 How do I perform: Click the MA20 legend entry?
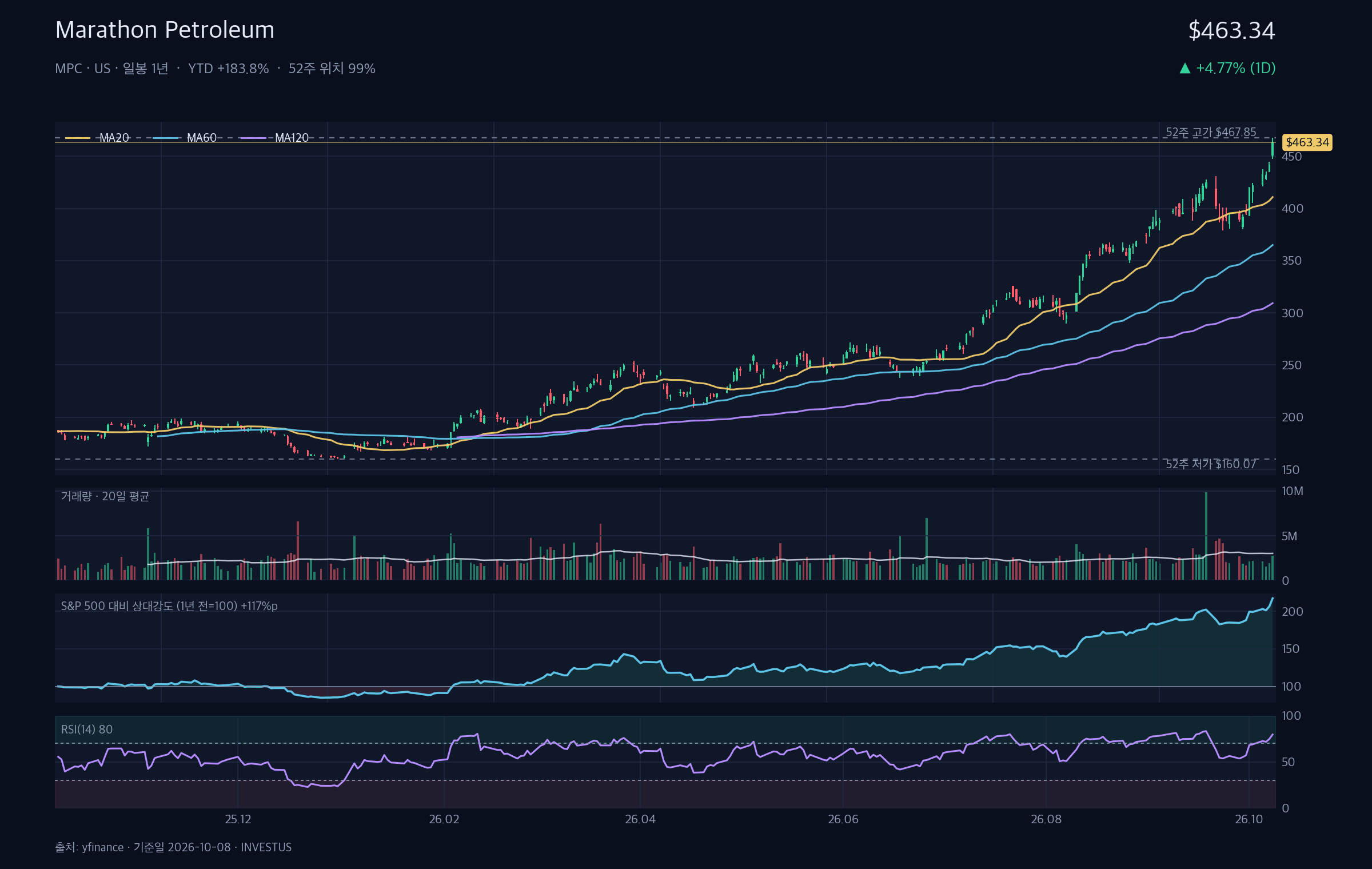pyautogui.click(x=98, y=138)
